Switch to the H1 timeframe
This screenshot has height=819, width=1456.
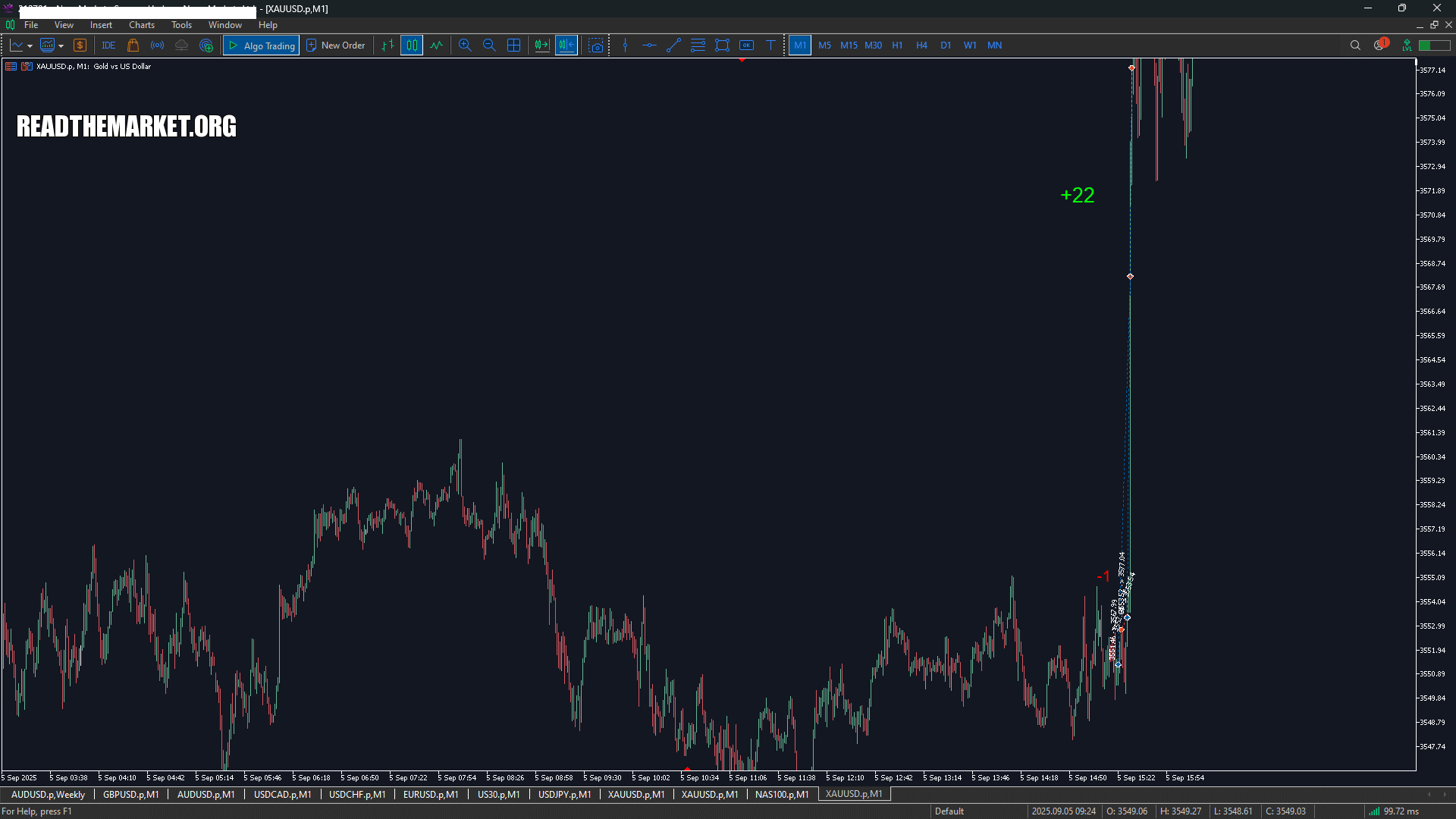click(897, 45)
